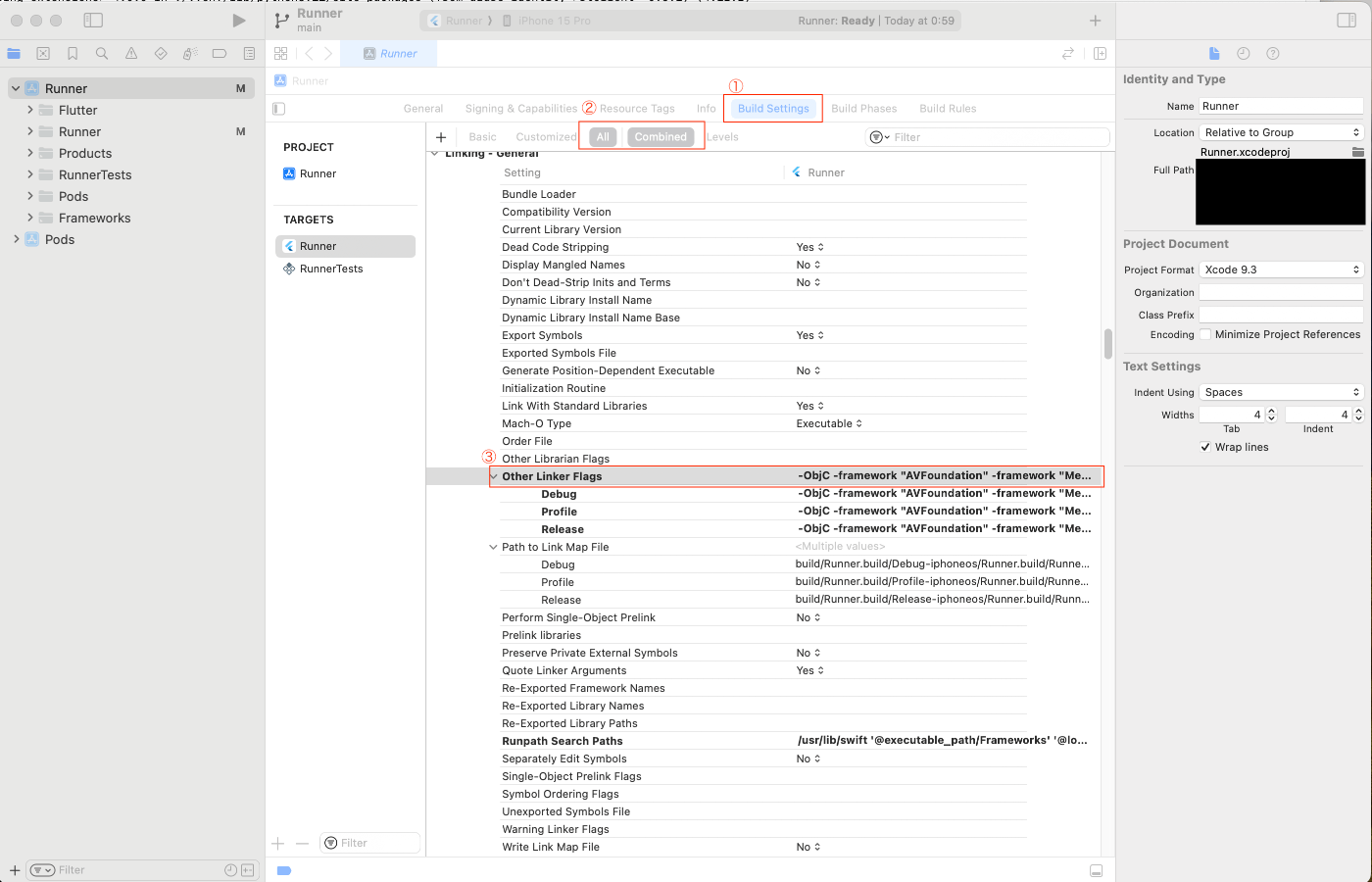This screenshot has height=882, width=1372.
Task: Open the Bookmark navigator icon
Action: click(x=73, y=54)
